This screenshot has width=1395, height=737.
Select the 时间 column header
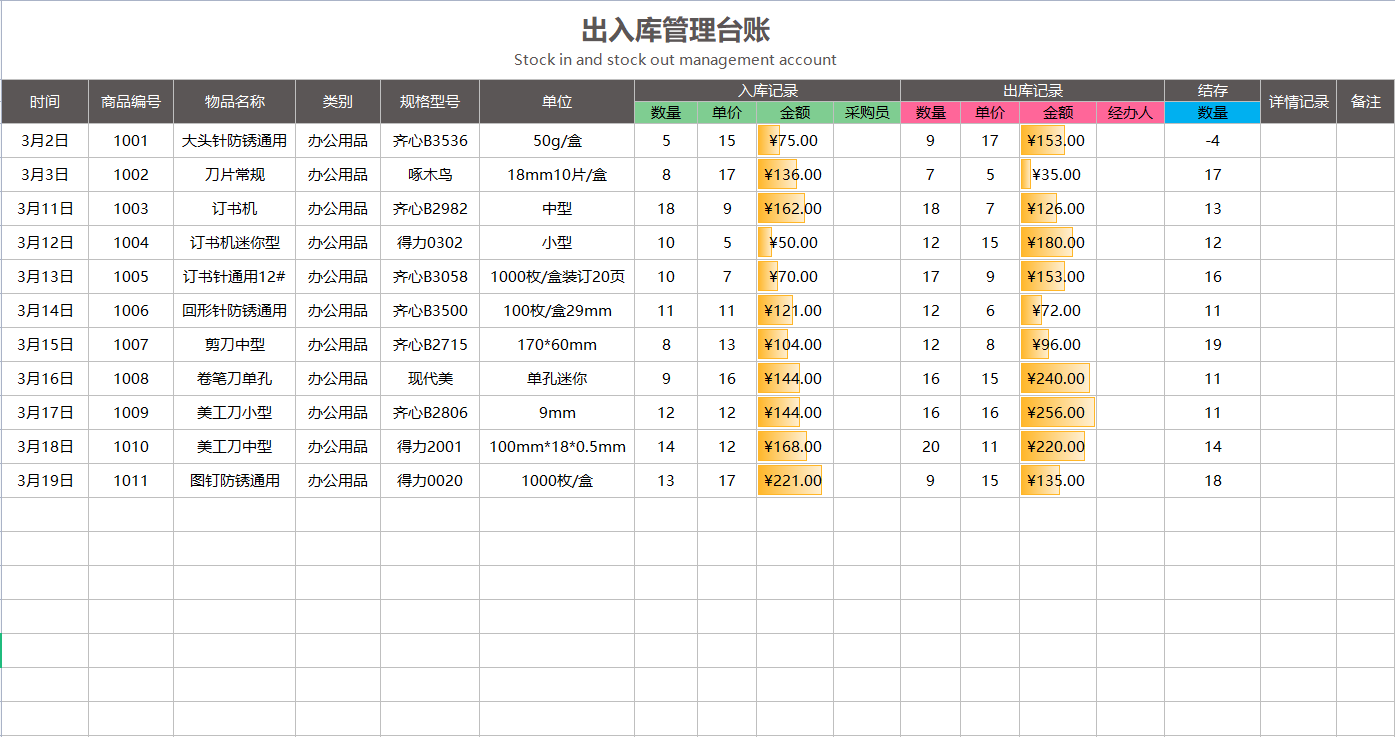click(x=45, y=101)
